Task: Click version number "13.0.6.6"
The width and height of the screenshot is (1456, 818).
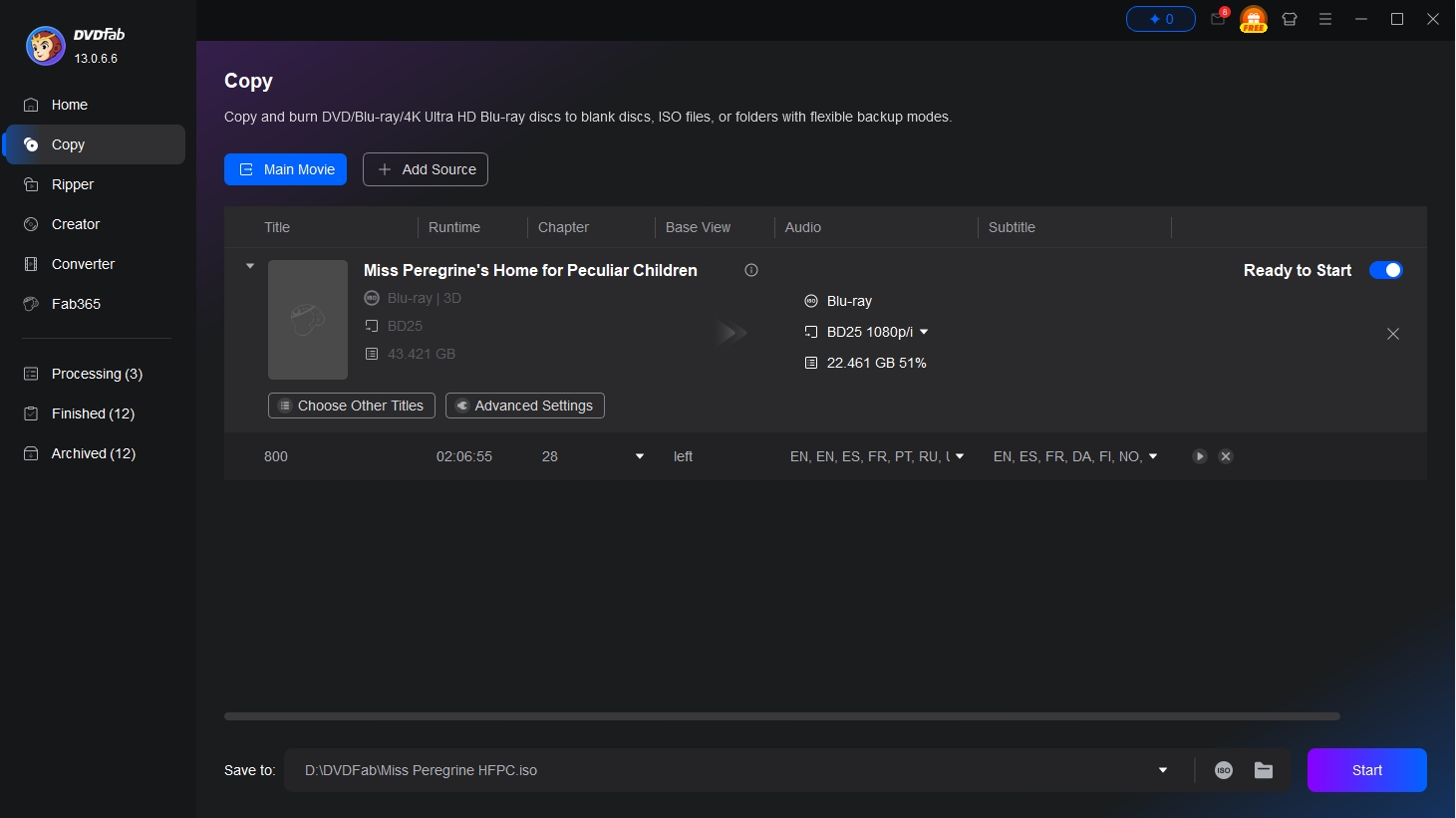Action: tap(96, 59)
